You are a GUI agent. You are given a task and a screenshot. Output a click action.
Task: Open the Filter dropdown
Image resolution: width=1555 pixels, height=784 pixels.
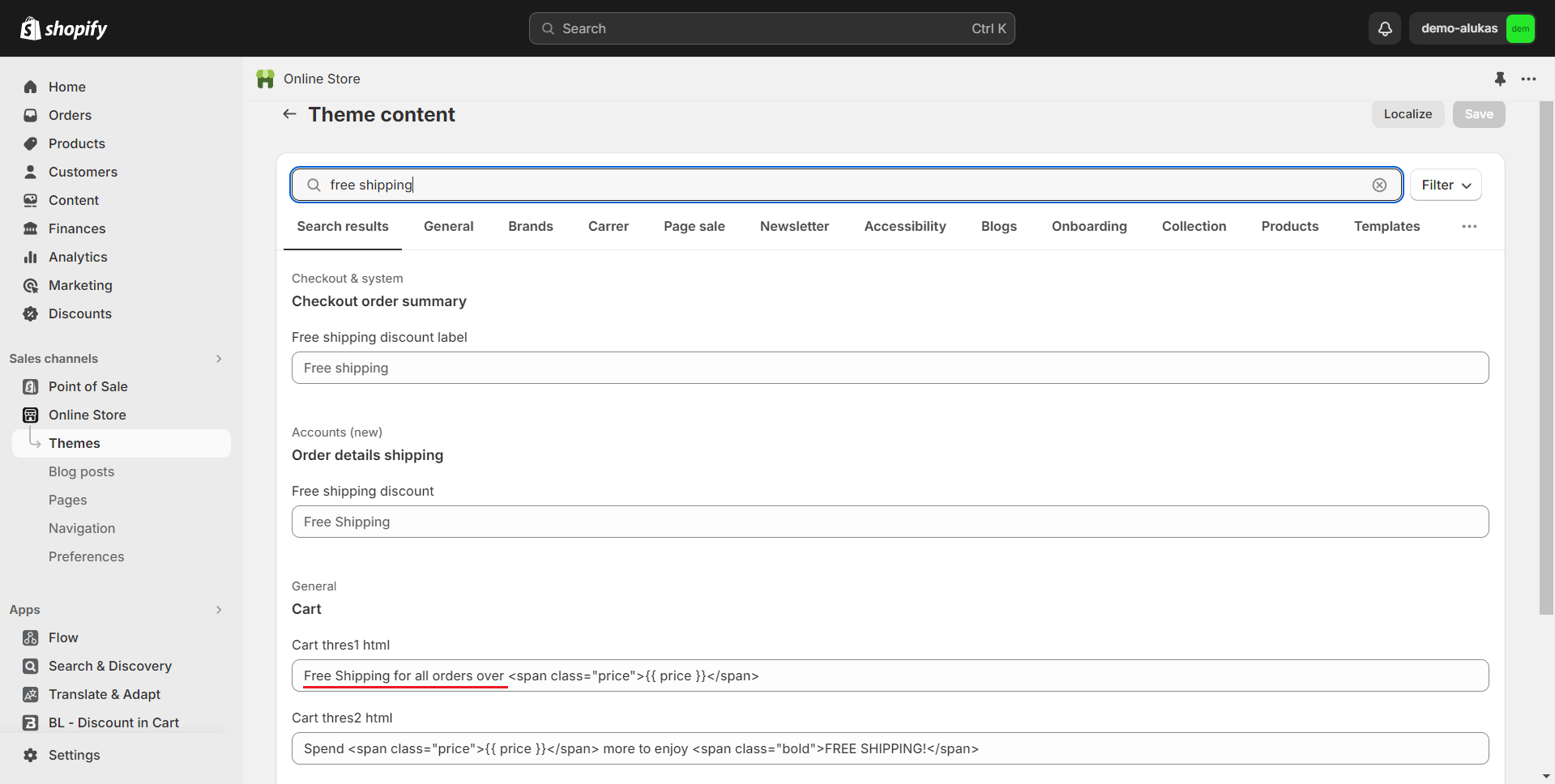(1446, 185)
